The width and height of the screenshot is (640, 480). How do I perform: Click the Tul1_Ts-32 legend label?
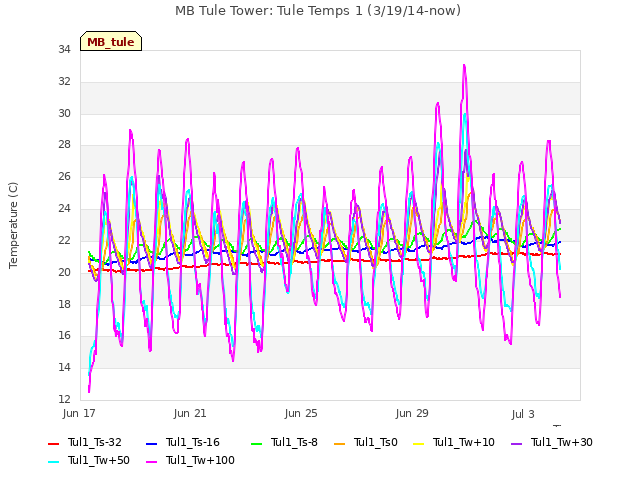[x=95, y=442]
